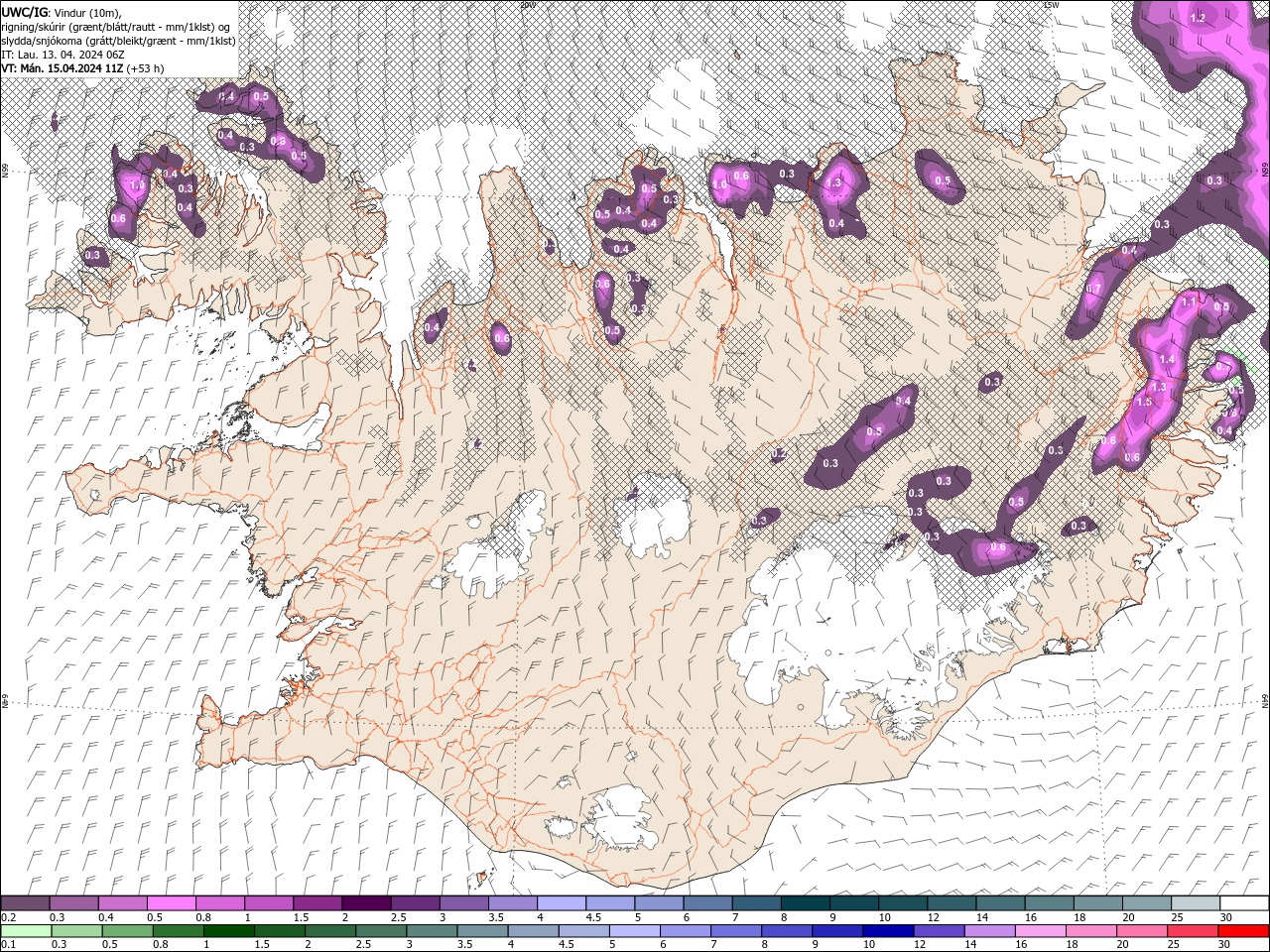Click the '15W' longitude label at the top edge

click(1051, 5)
